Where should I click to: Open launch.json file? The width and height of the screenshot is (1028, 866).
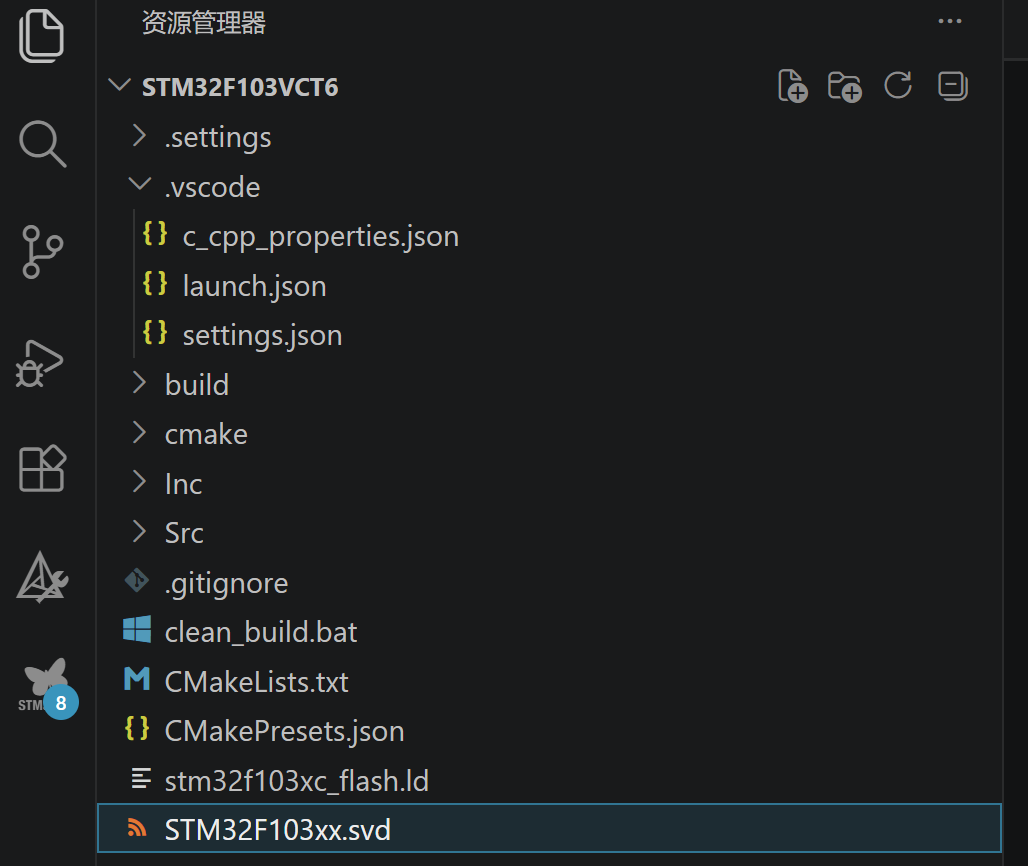click(x=254, y=286)
